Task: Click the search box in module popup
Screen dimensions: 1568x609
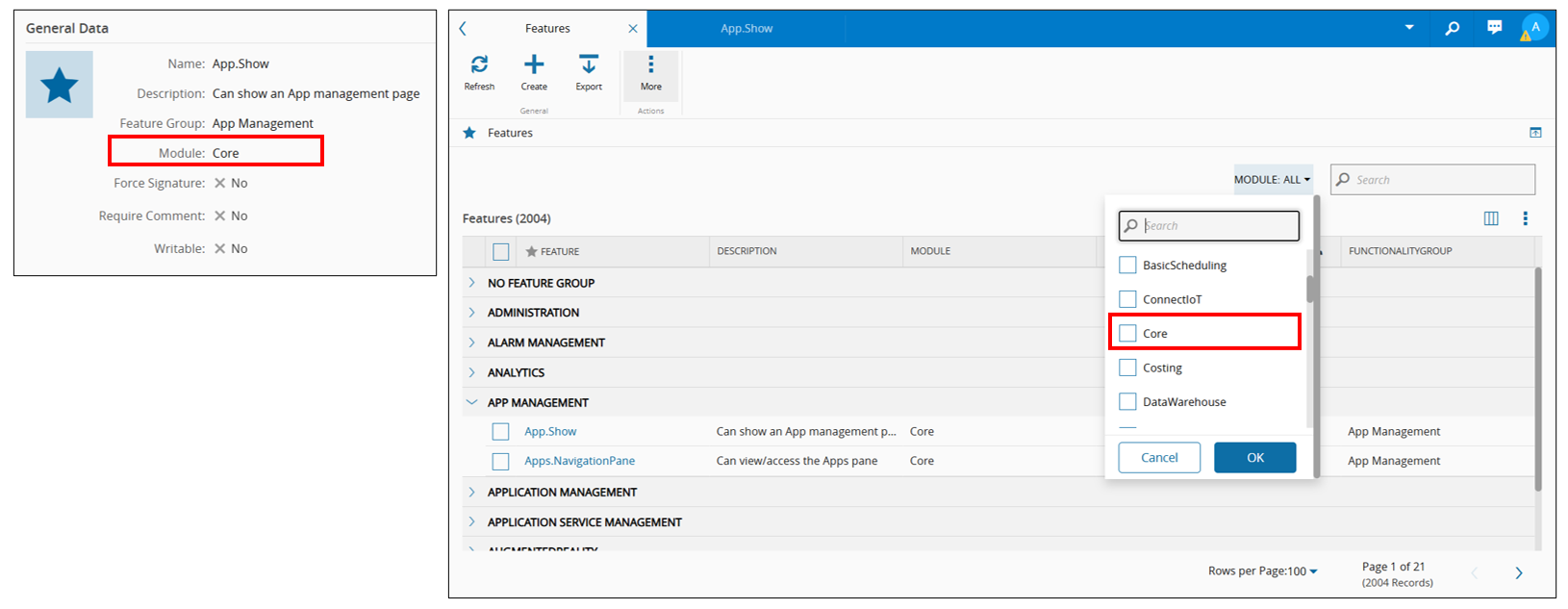Action: pos(1209,226)
